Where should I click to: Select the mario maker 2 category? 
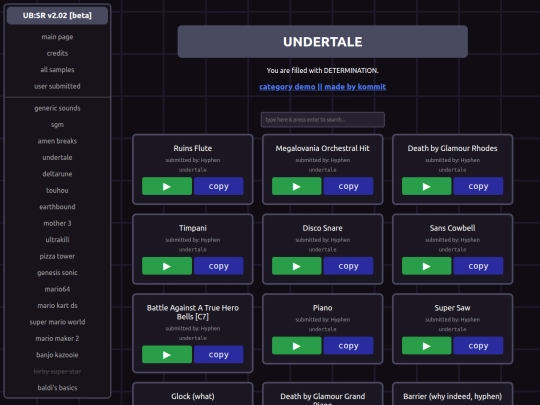point(57,339)
